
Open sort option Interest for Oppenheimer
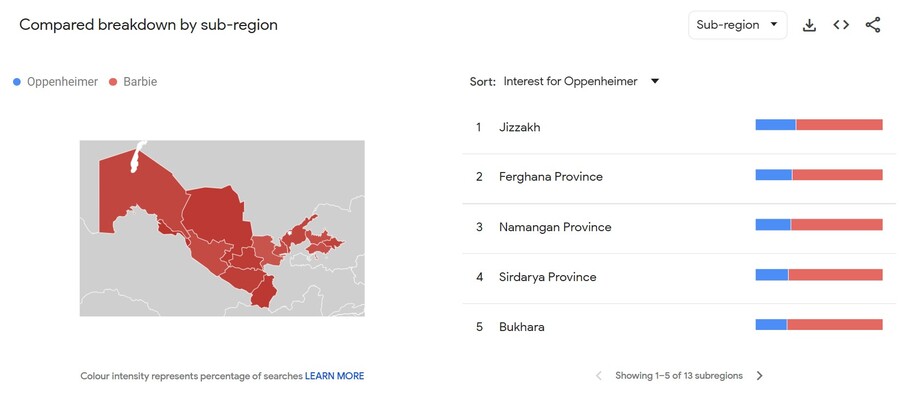click(x=571, y=81)
